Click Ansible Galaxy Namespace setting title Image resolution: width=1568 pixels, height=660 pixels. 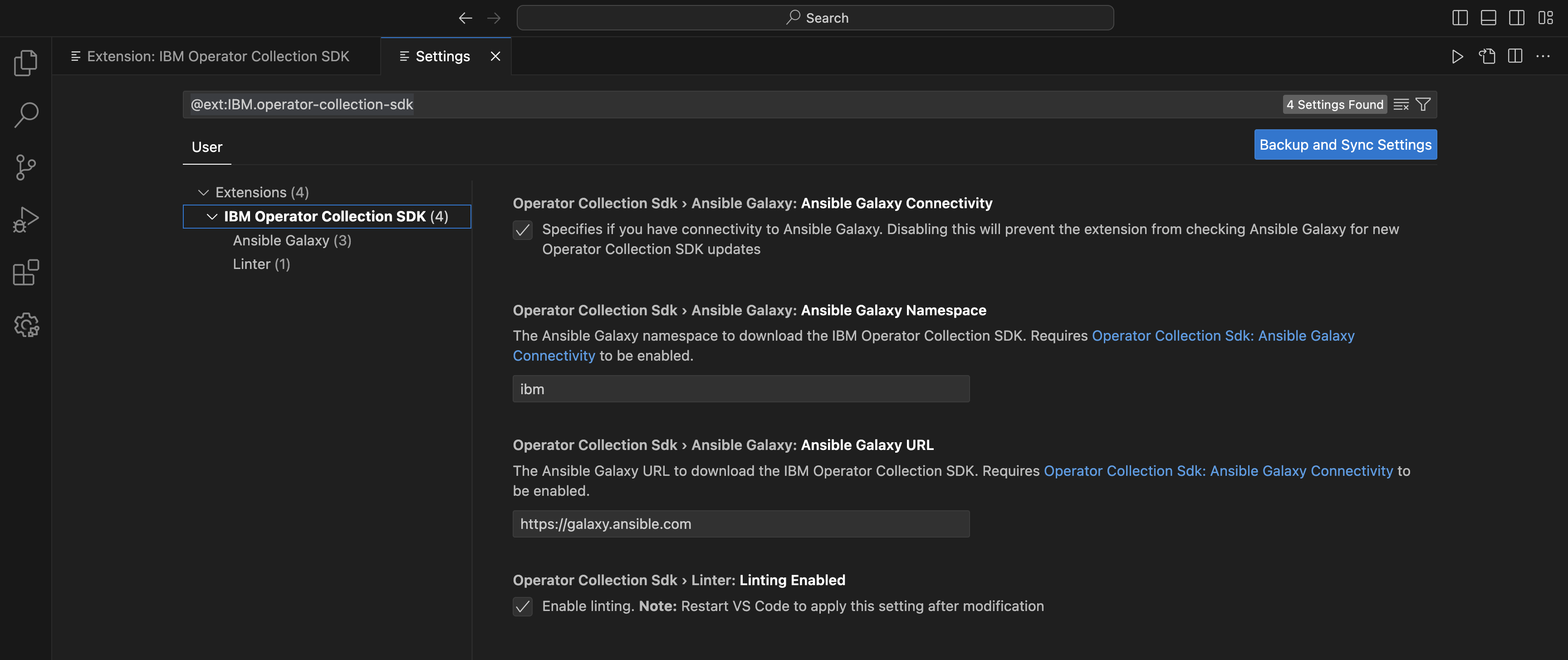(x=750, y=311)
